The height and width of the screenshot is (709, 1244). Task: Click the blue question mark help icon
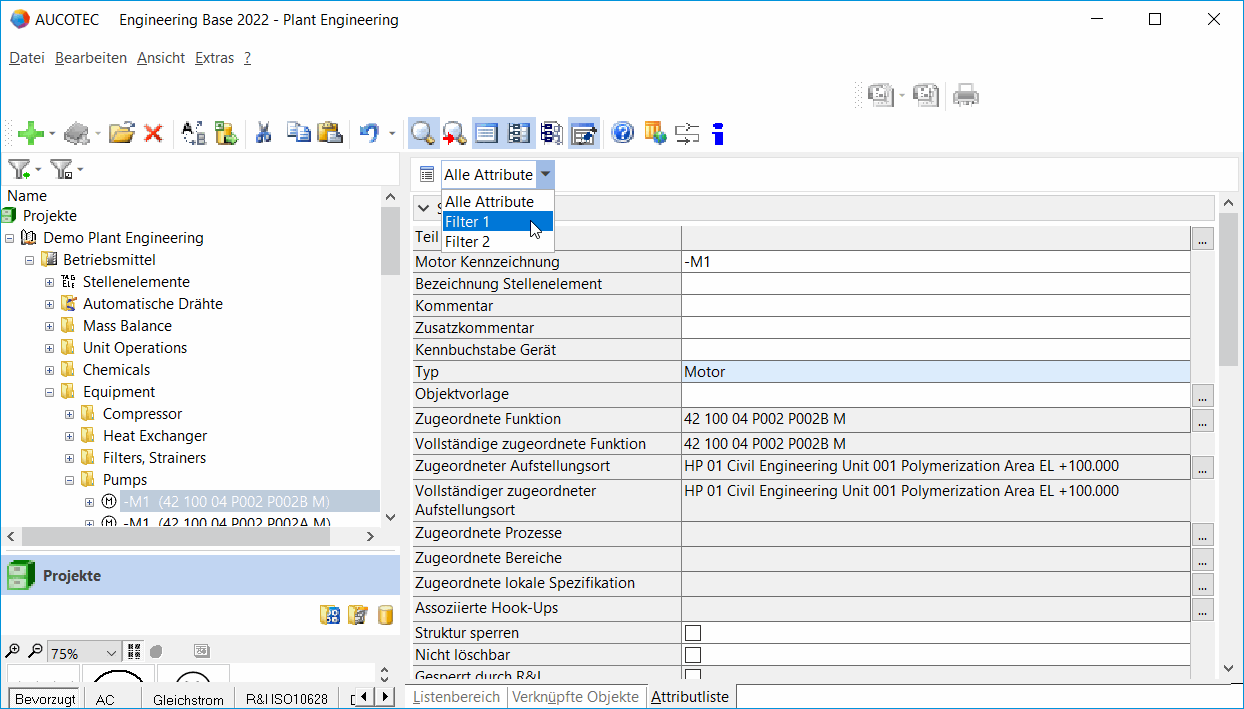[x=623, y=133]
